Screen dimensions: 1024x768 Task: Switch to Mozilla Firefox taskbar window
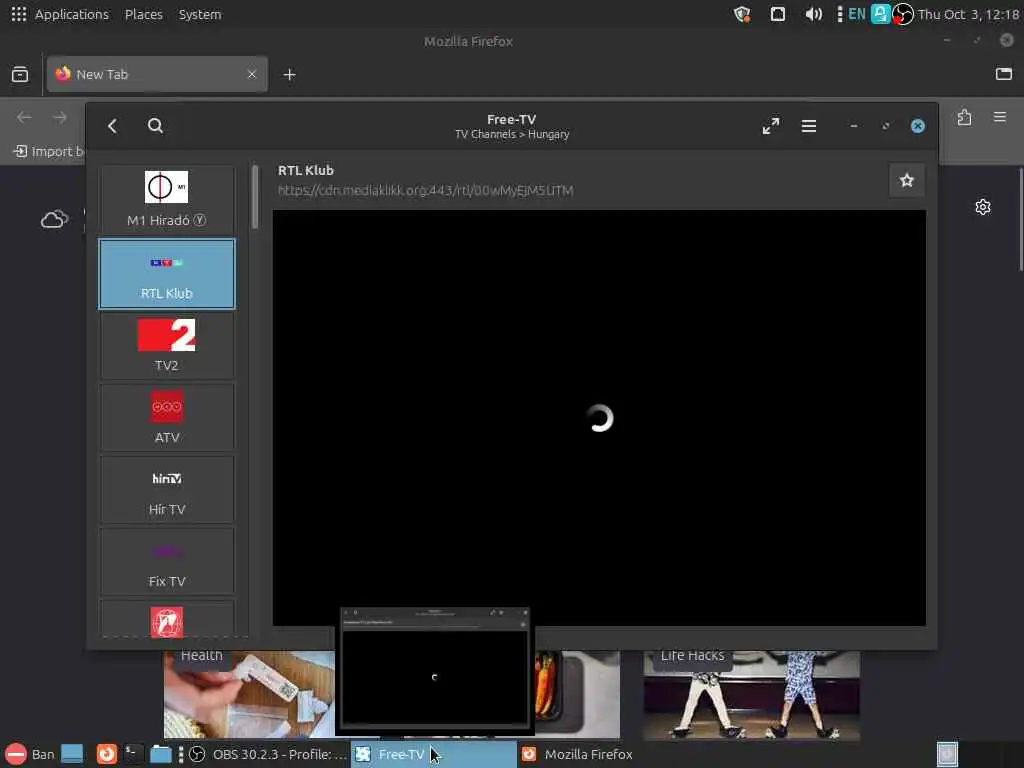pyautogui.click(x=600, y=754)
